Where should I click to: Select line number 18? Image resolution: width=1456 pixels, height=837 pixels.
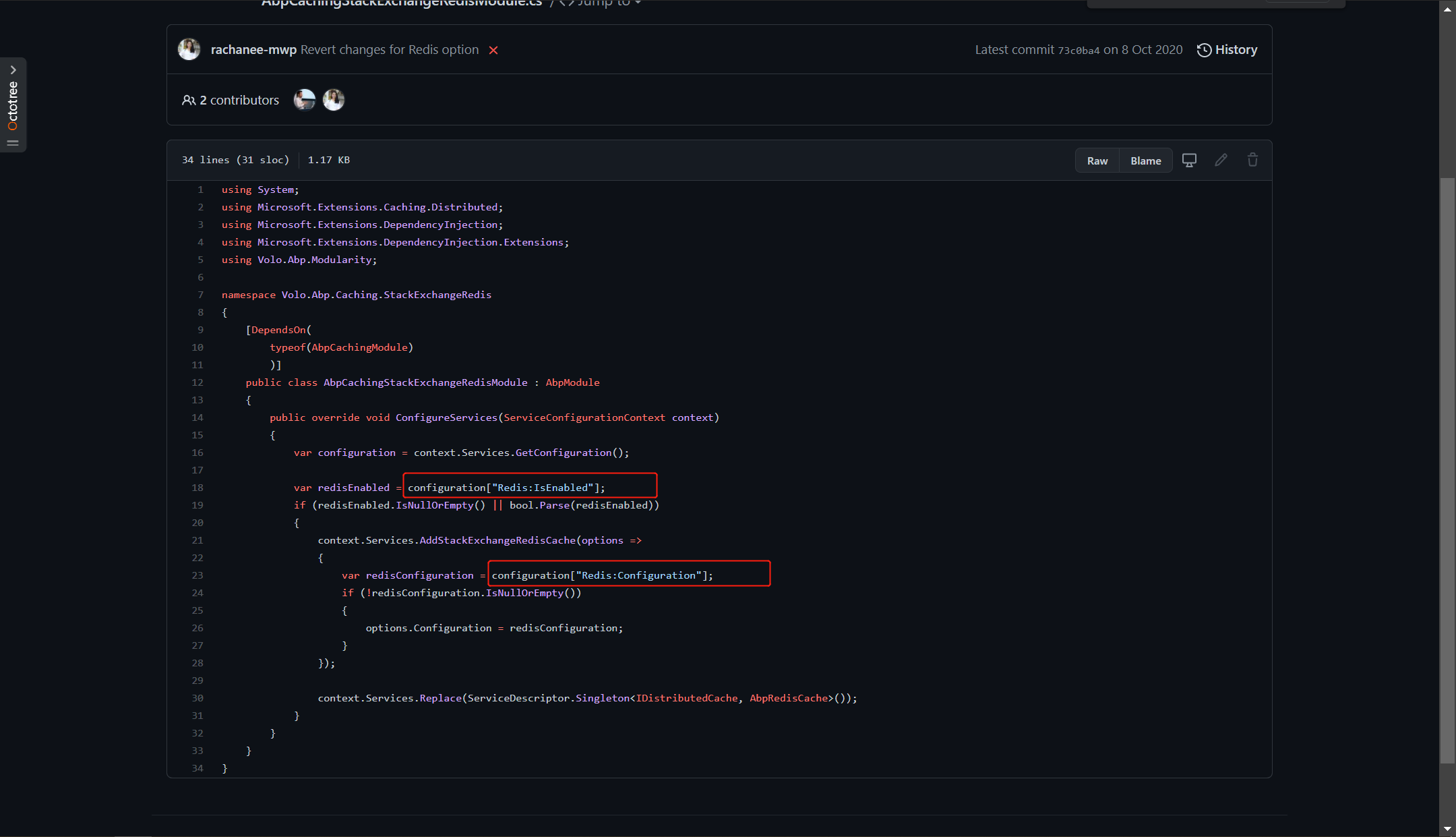tap(198, 488)
